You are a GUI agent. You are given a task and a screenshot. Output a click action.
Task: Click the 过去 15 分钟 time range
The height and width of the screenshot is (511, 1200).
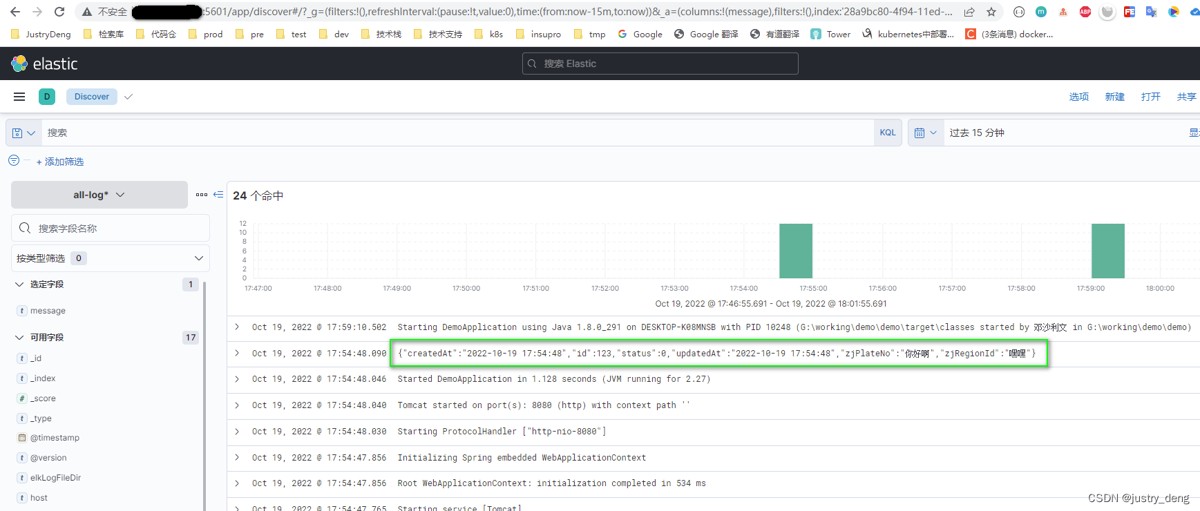[x=977, y=133]
